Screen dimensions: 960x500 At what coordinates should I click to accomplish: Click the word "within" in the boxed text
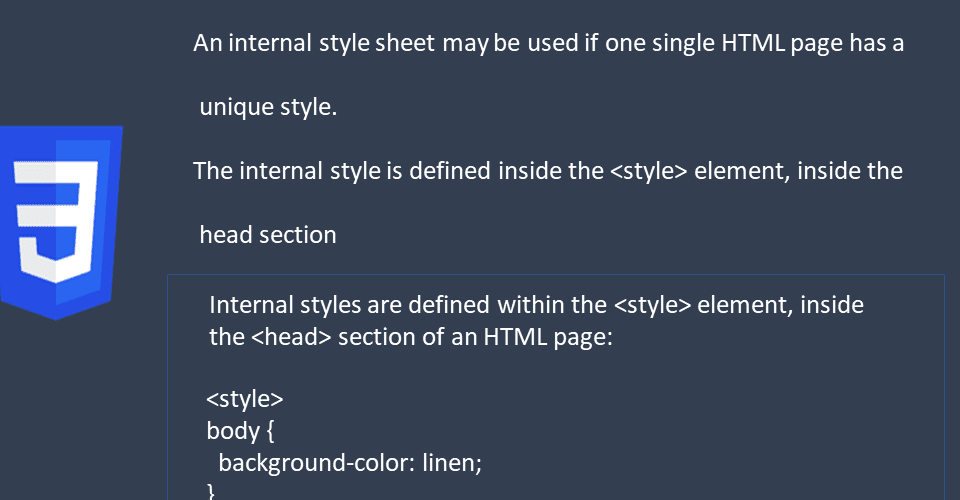coord(530,305)
